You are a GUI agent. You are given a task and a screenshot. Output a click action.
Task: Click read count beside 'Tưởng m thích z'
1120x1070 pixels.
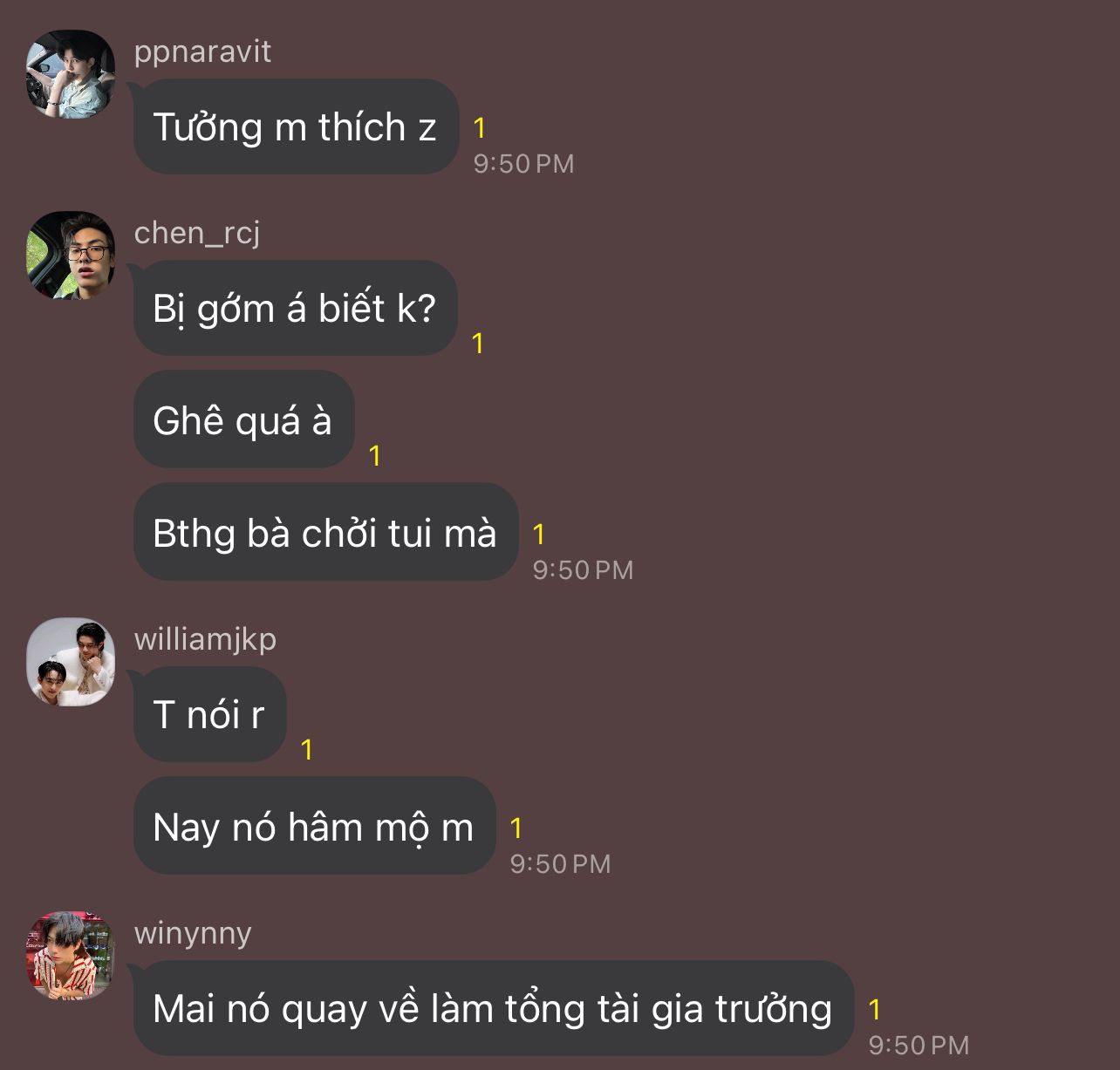(479, 128)
